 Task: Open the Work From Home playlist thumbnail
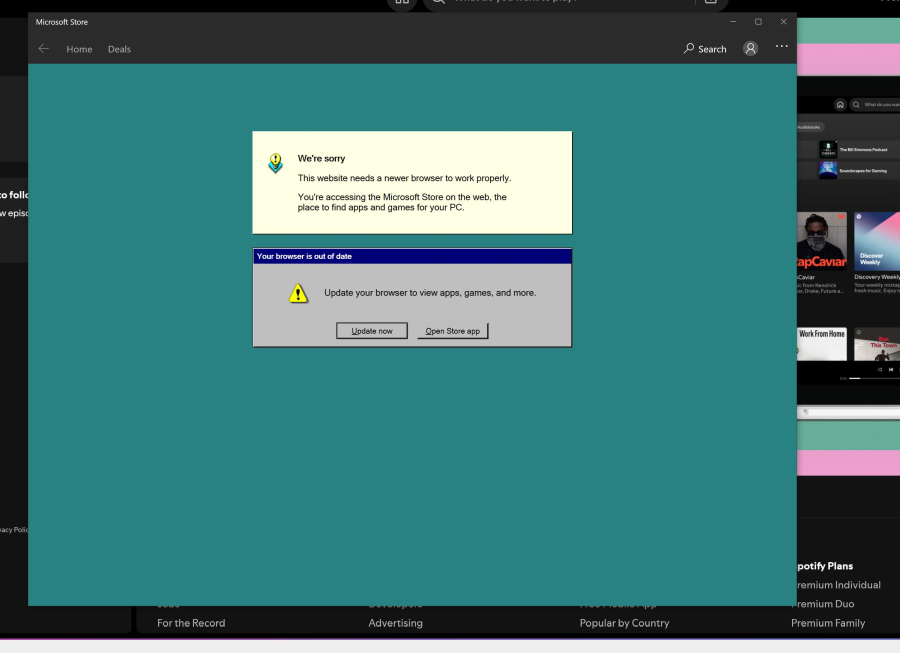(x=822, y=344)
